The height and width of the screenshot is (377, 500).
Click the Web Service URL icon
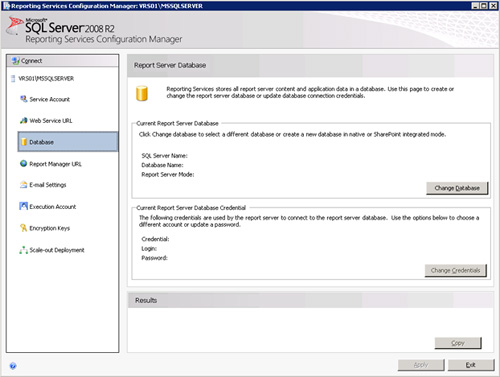[23, 120]
